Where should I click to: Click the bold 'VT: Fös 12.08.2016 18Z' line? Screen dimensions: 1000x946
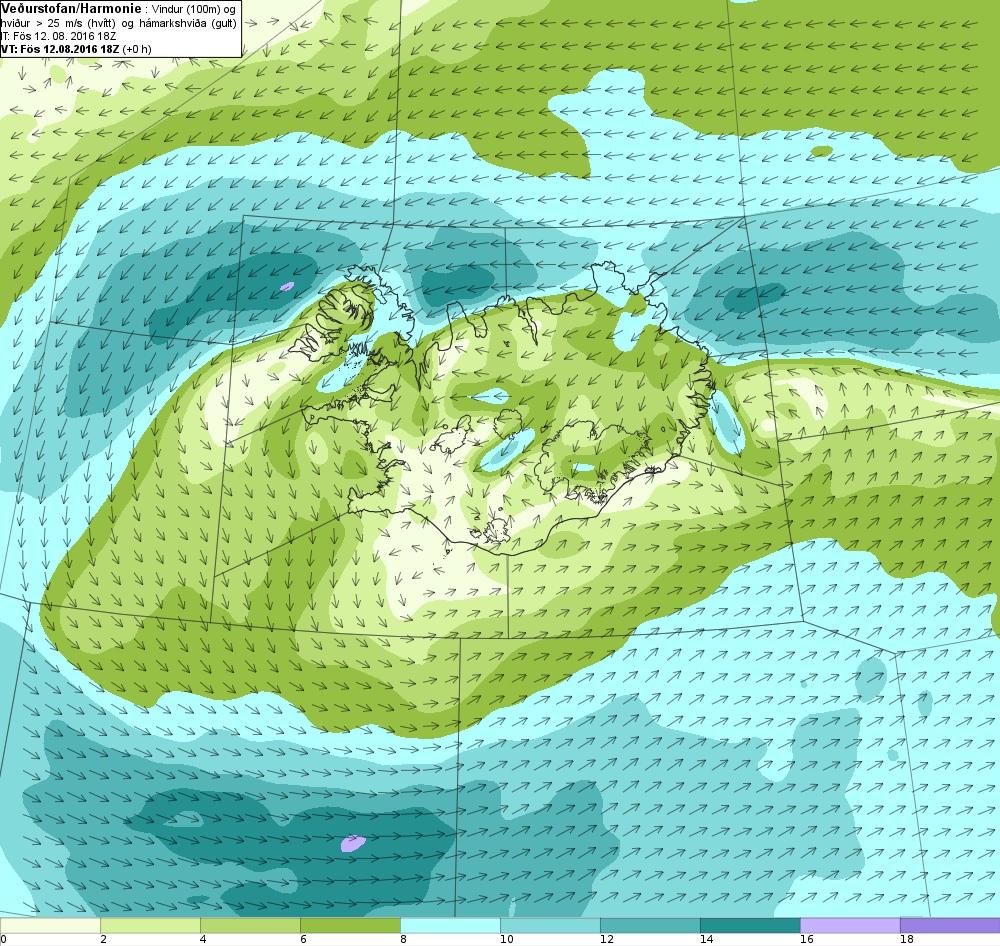[60, 49]
